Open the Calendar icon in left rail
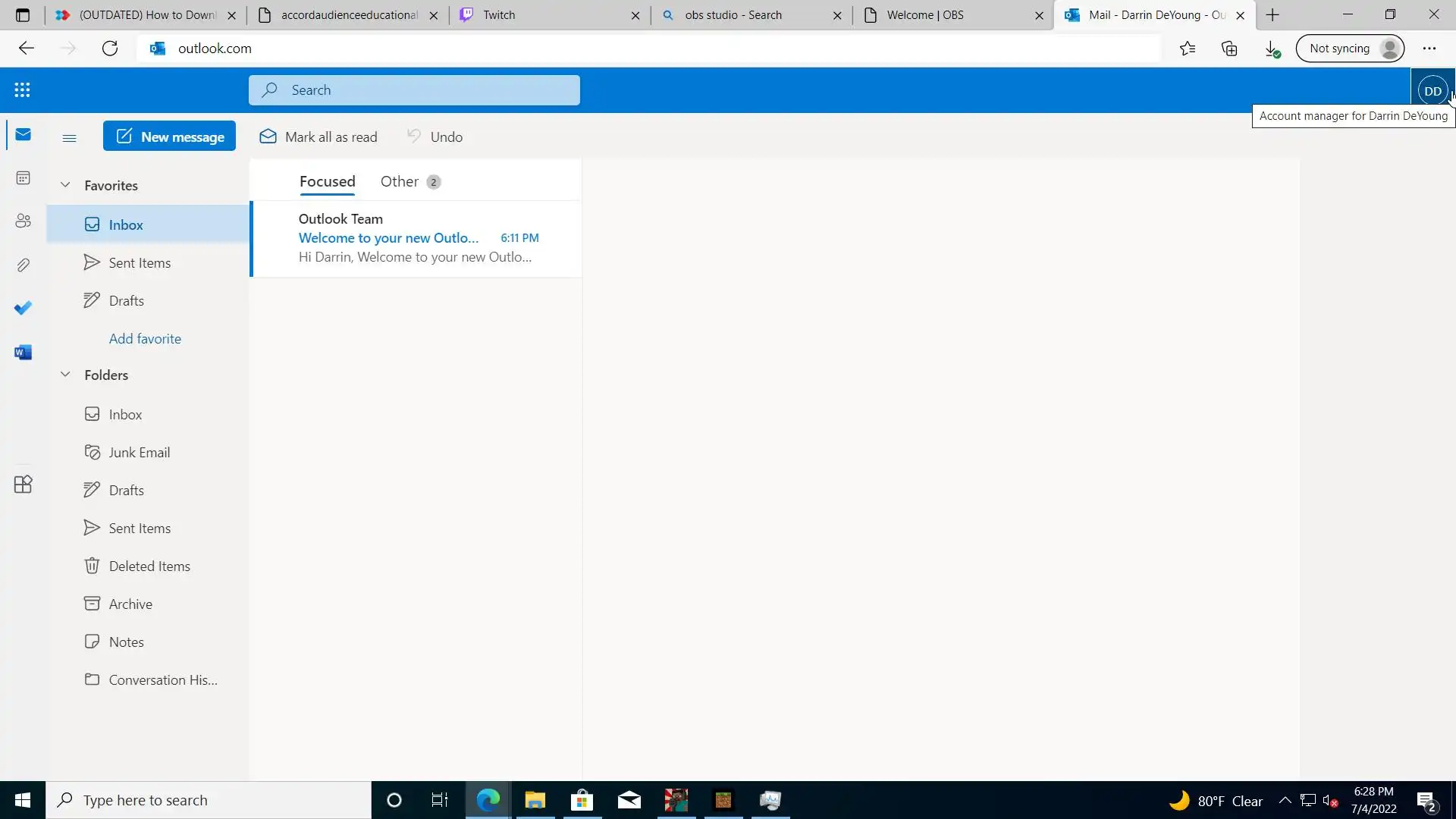The image size is (1456, 819). 23,177
